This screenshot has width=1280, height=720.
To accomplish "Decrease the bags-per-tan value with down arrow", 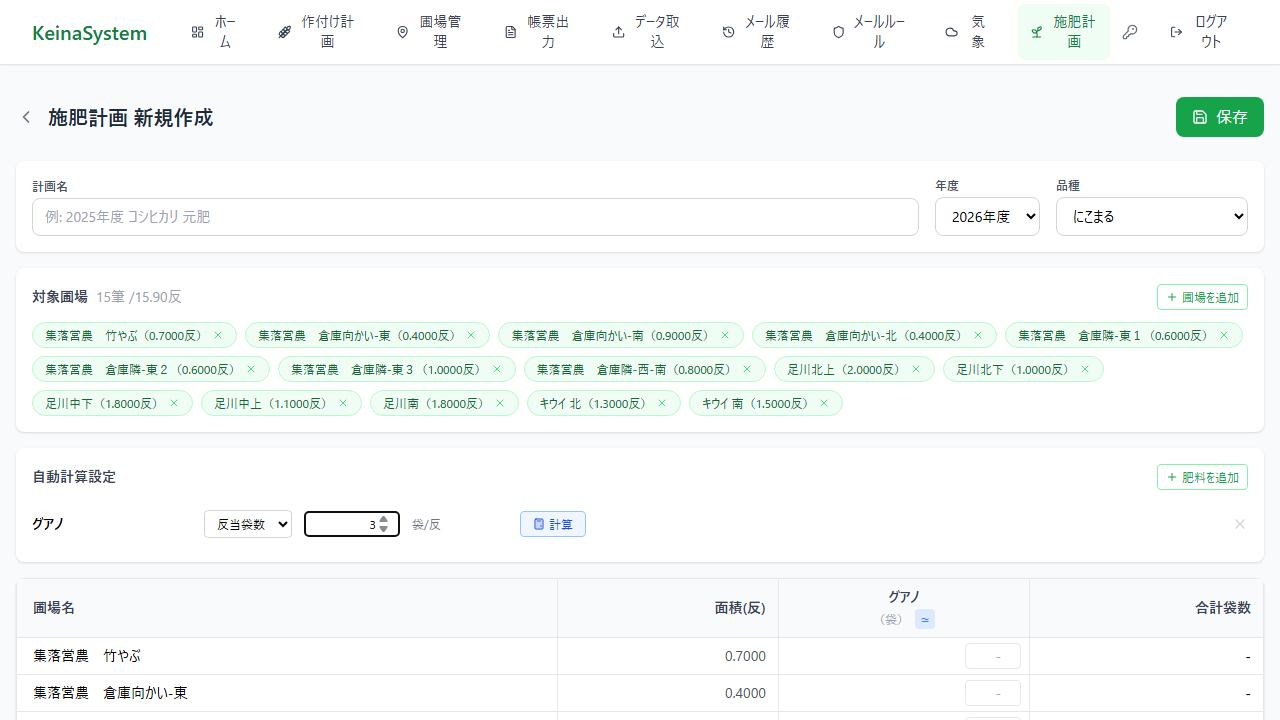I will (x=384, y=529).
